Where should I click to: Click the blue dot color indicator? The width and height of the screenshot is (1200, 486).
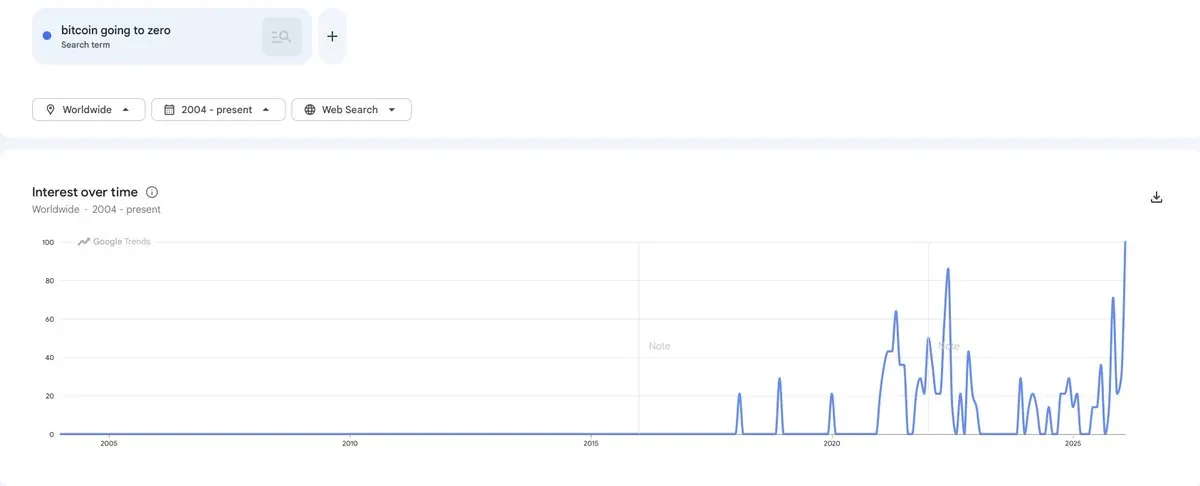tap(47, 36)
